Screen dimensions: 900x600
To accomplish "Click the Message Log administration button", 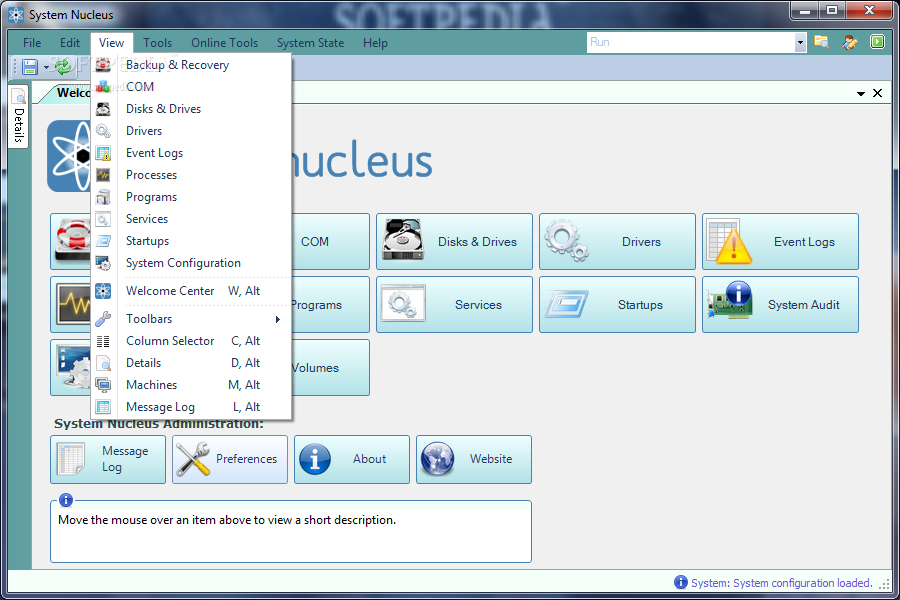I will [x=108, y=459].
